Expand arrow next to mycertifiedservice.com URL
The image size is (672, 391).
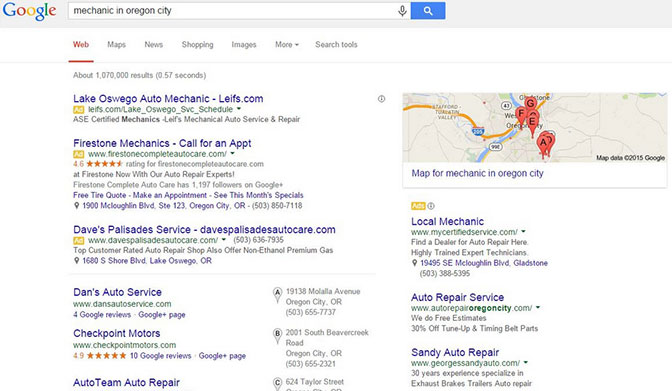523,232
